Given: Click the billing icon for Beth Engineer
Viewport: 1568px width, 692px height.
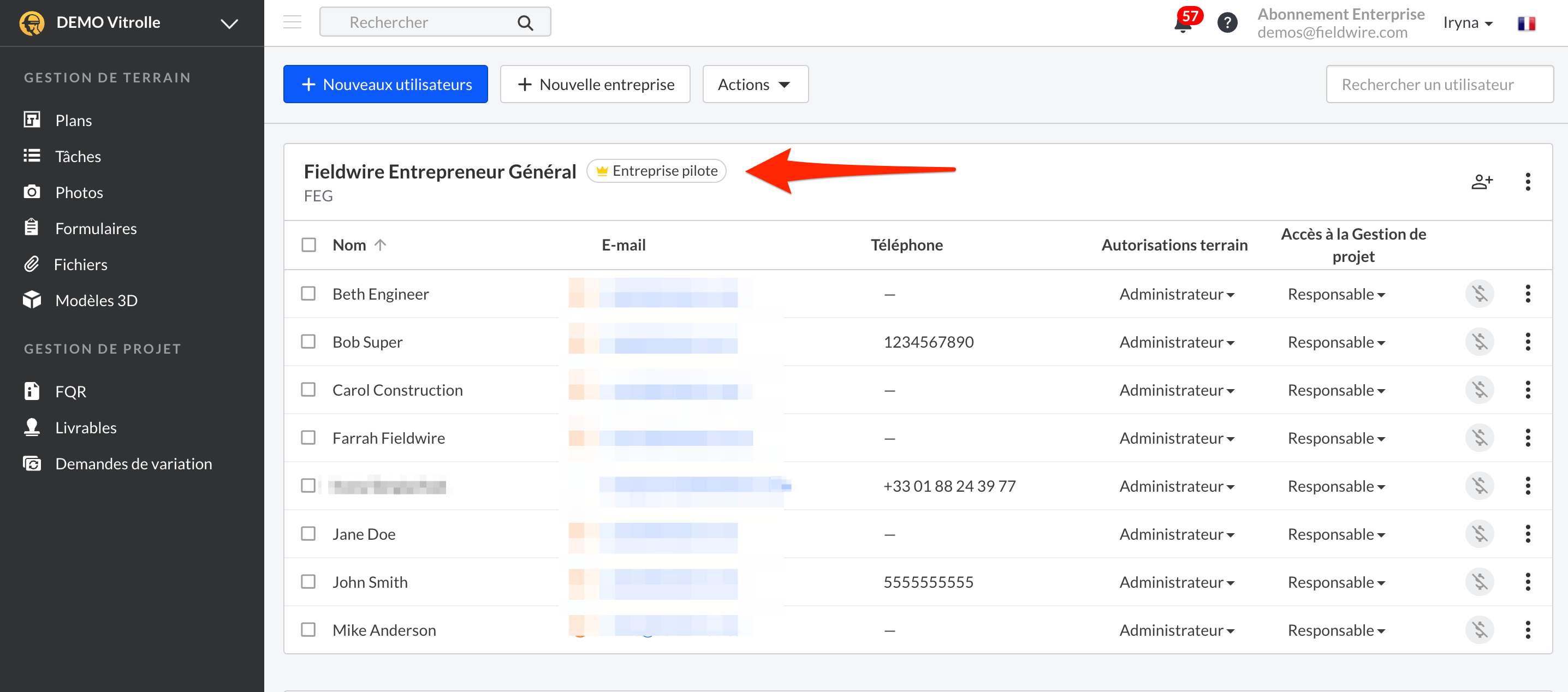Looking at the screenshot, I should [x=1480, y=294].
